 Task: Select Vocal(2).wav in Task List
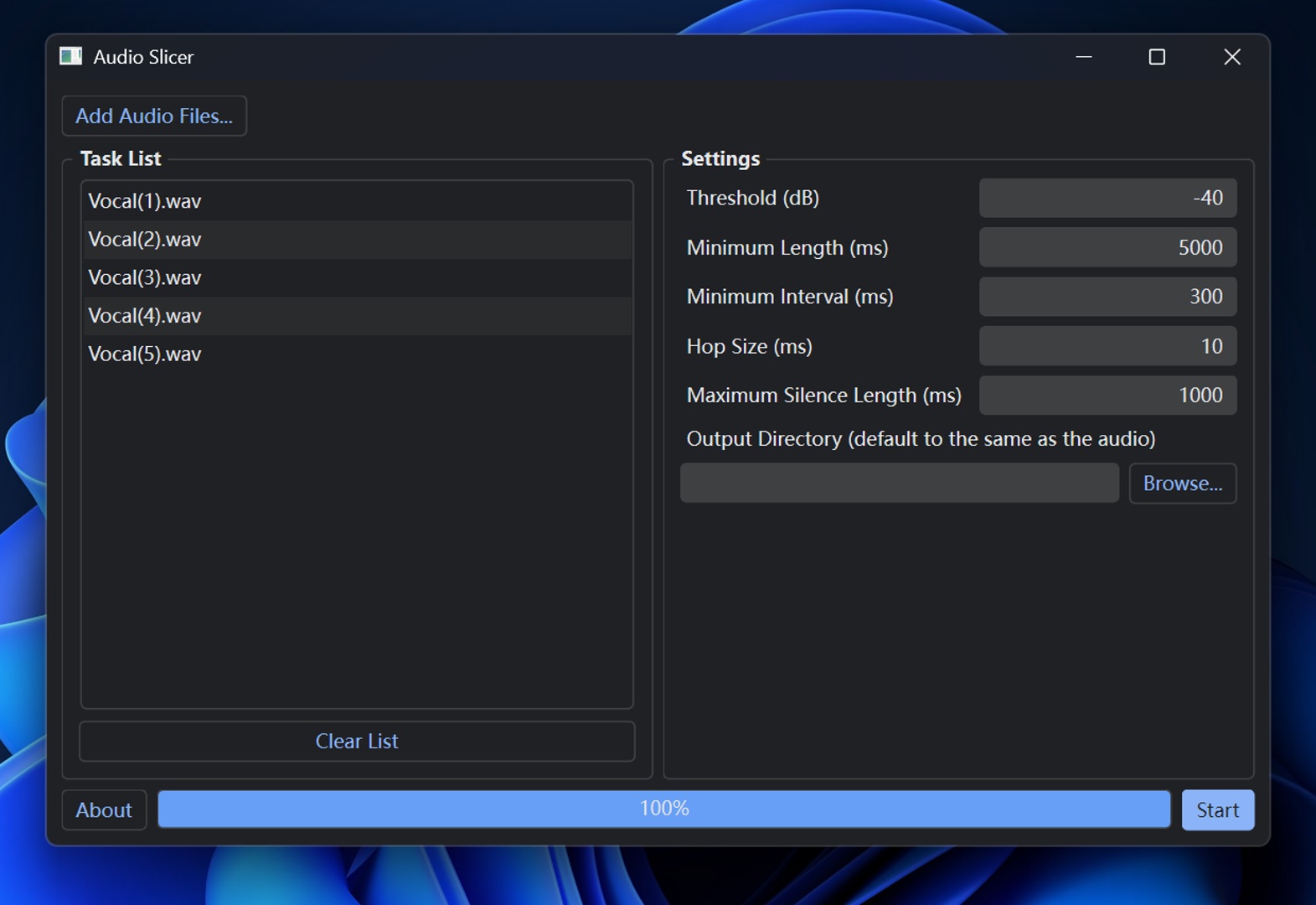pyautogui.click(x=357, y=240)
